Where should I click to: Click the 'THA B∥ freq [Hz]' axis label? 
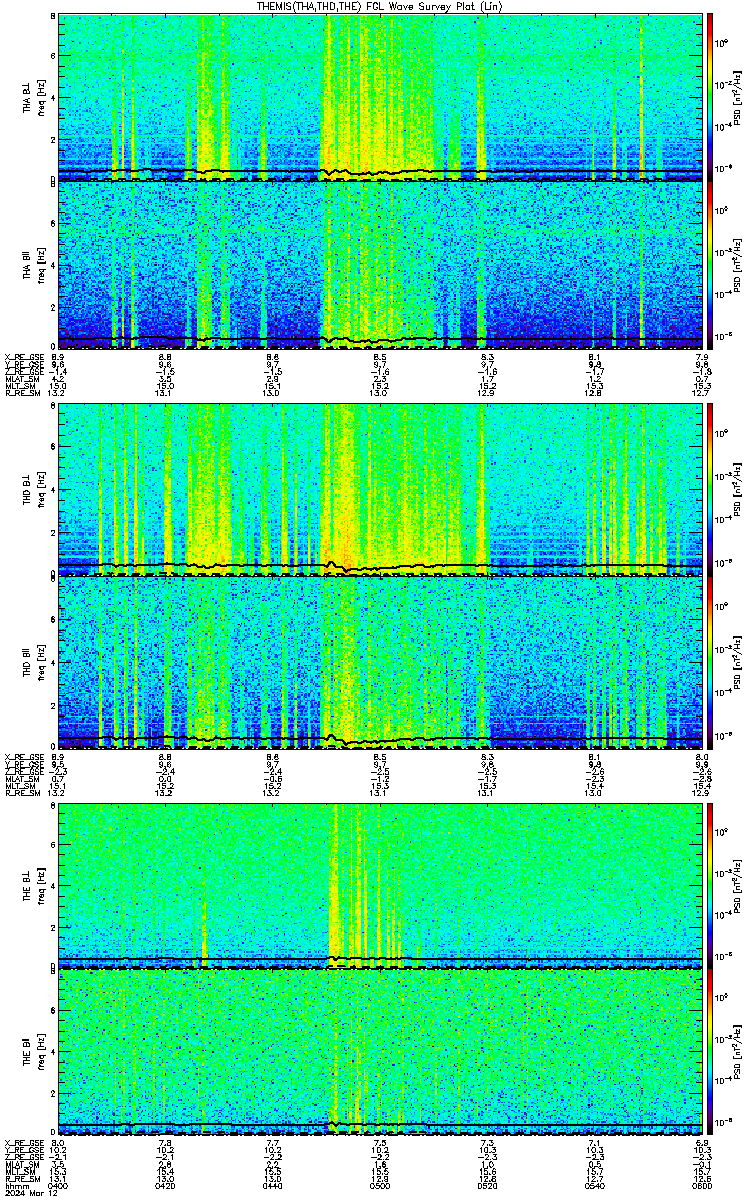point(32,265)
